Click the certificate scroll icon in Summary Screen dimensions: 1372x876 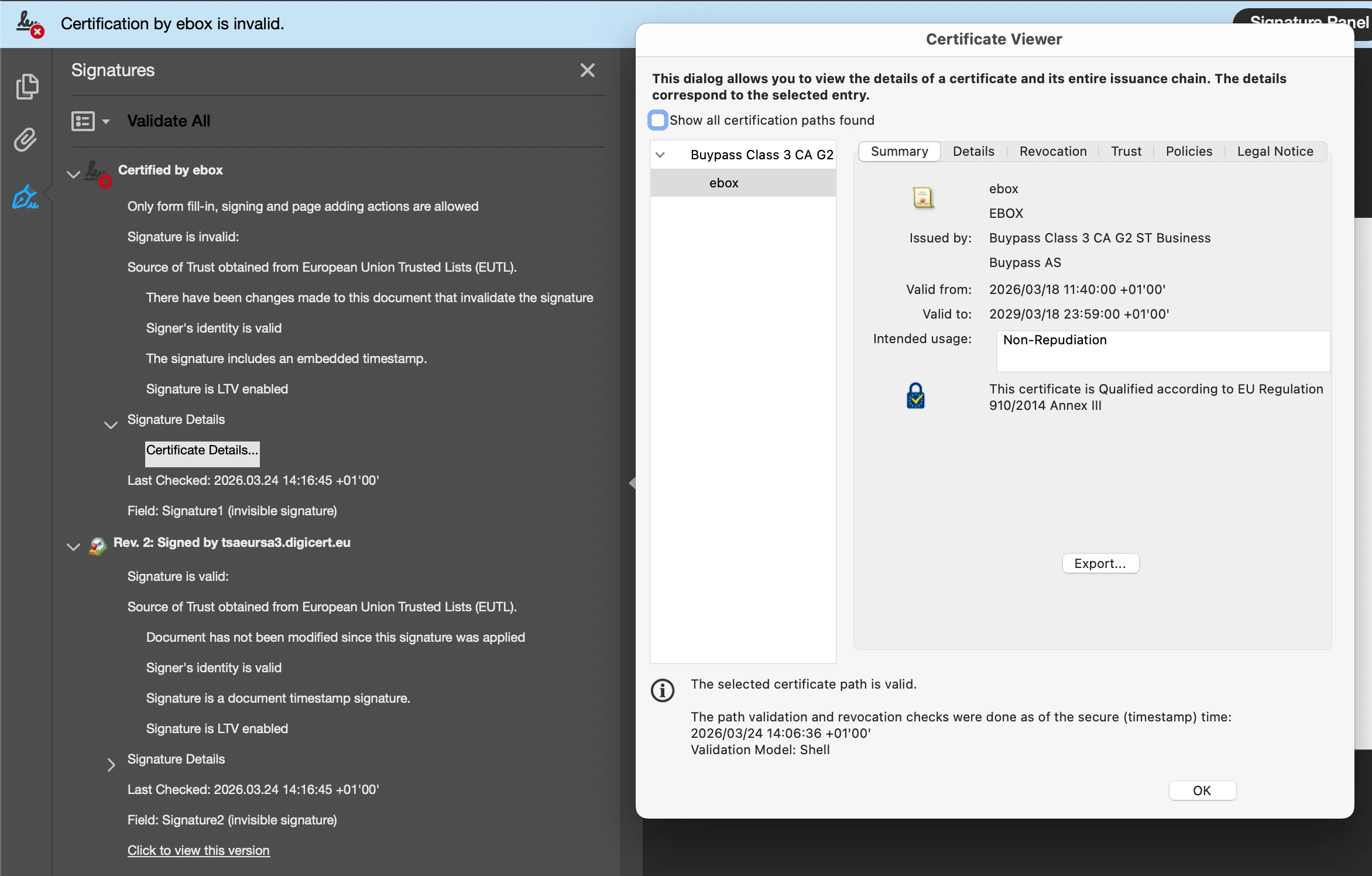(x=922, y=198)
